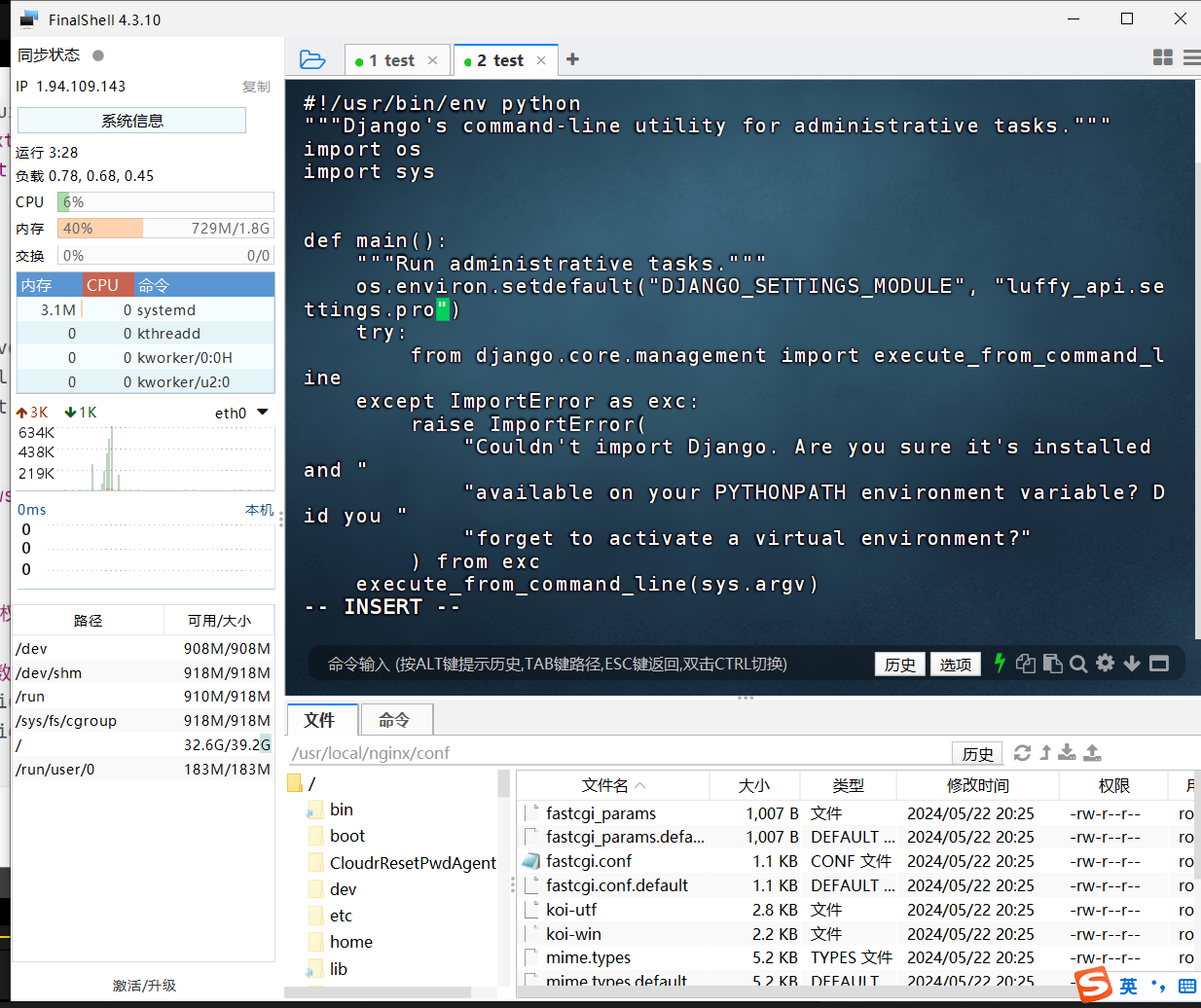1201x1008 pixels.
Task: Sort processes by 内存 column
Action: coord(49,285)
